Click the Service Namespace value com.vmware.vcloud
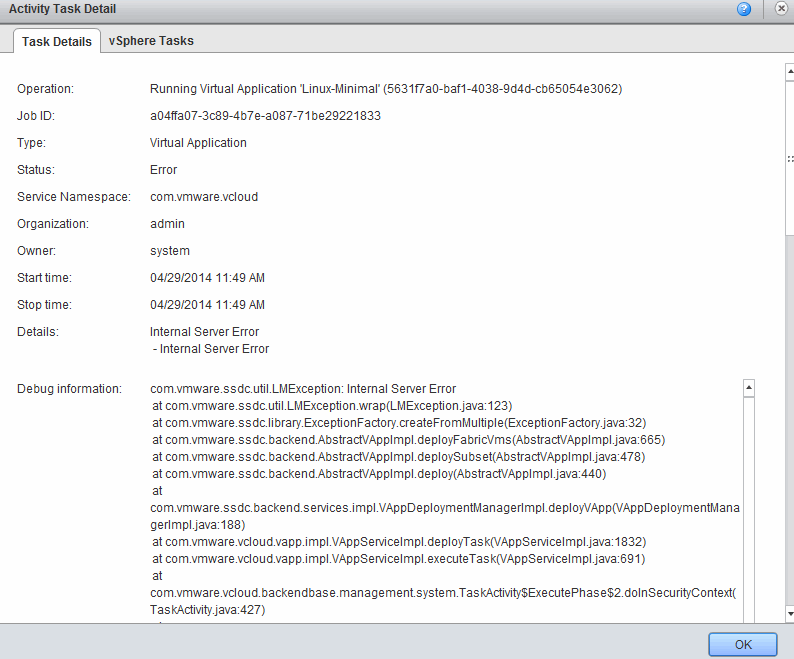 click(204, 197)
